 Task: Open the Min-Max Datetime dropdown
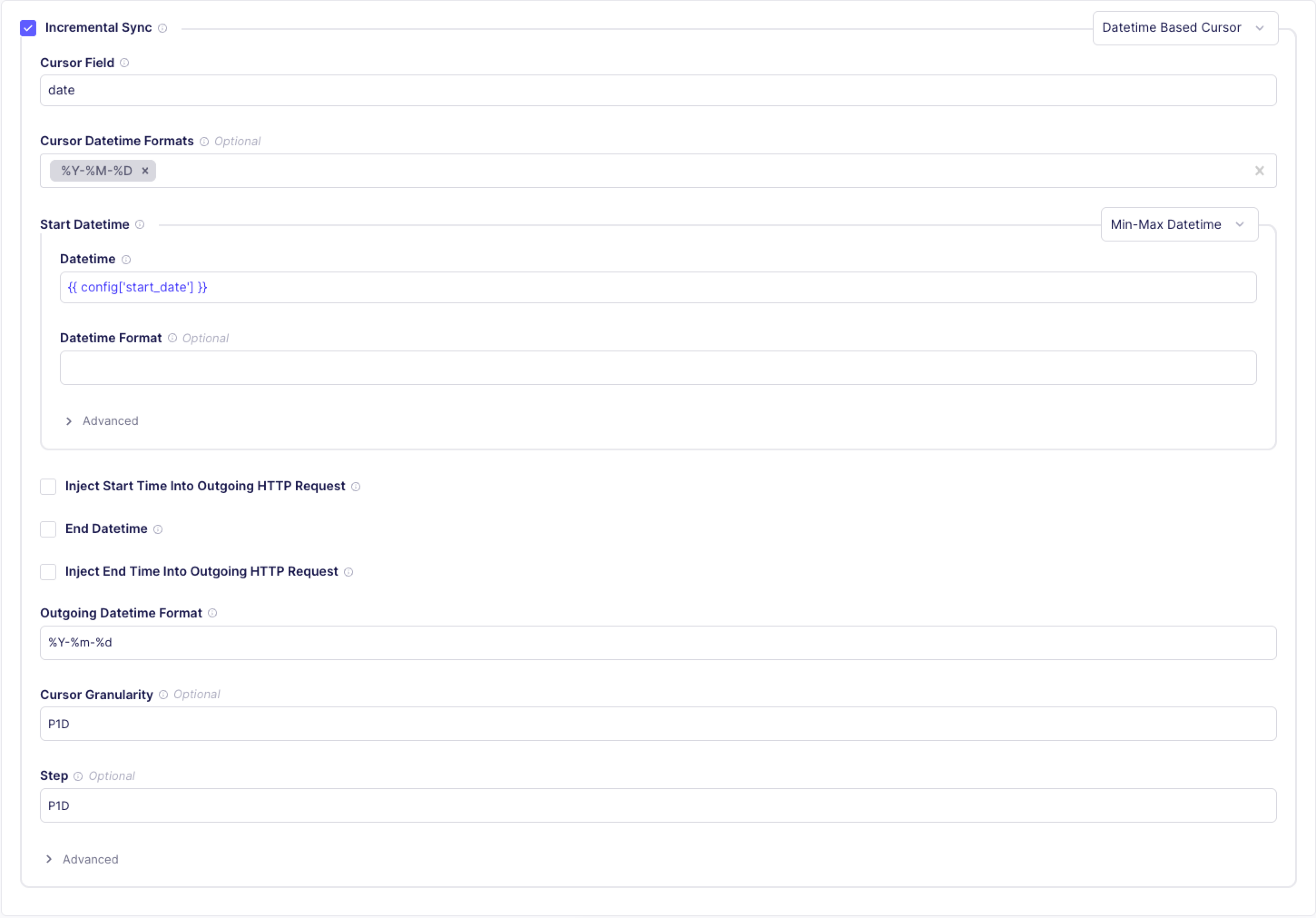(x=1179, y=224)
